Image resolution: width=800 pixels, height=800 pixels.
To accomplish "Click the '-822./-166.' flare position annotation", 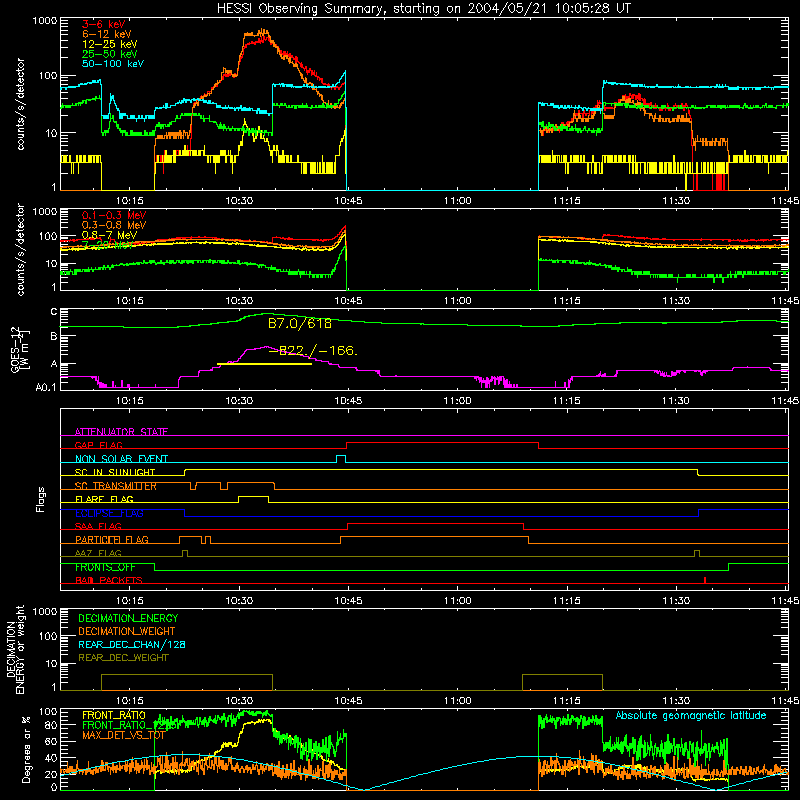I will pos(313,351).
